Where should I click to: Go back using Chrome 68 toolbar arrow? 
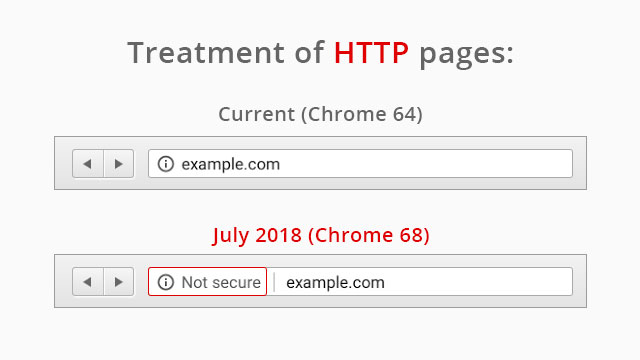tap(88, 282)
